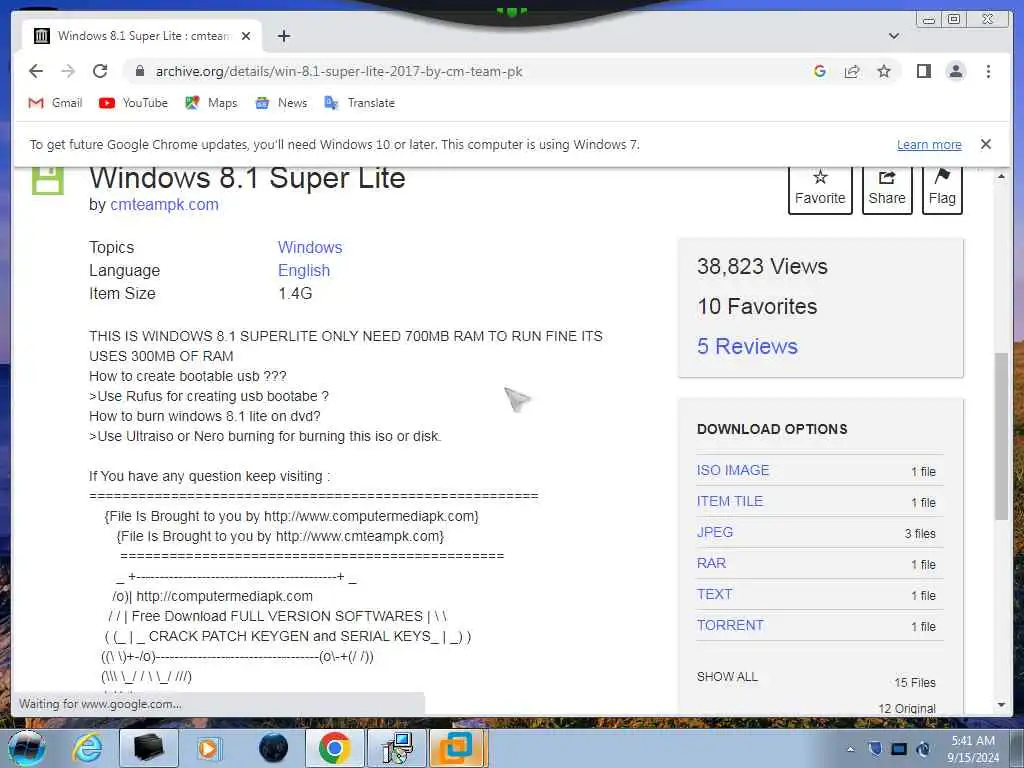Open the News bookmark

281,103
